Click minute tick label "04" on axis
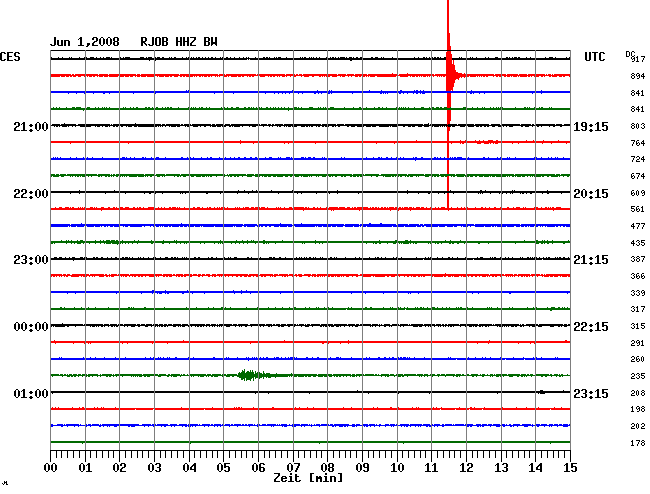The width and height of the screenshot is (650, 494). coord(189,468)
